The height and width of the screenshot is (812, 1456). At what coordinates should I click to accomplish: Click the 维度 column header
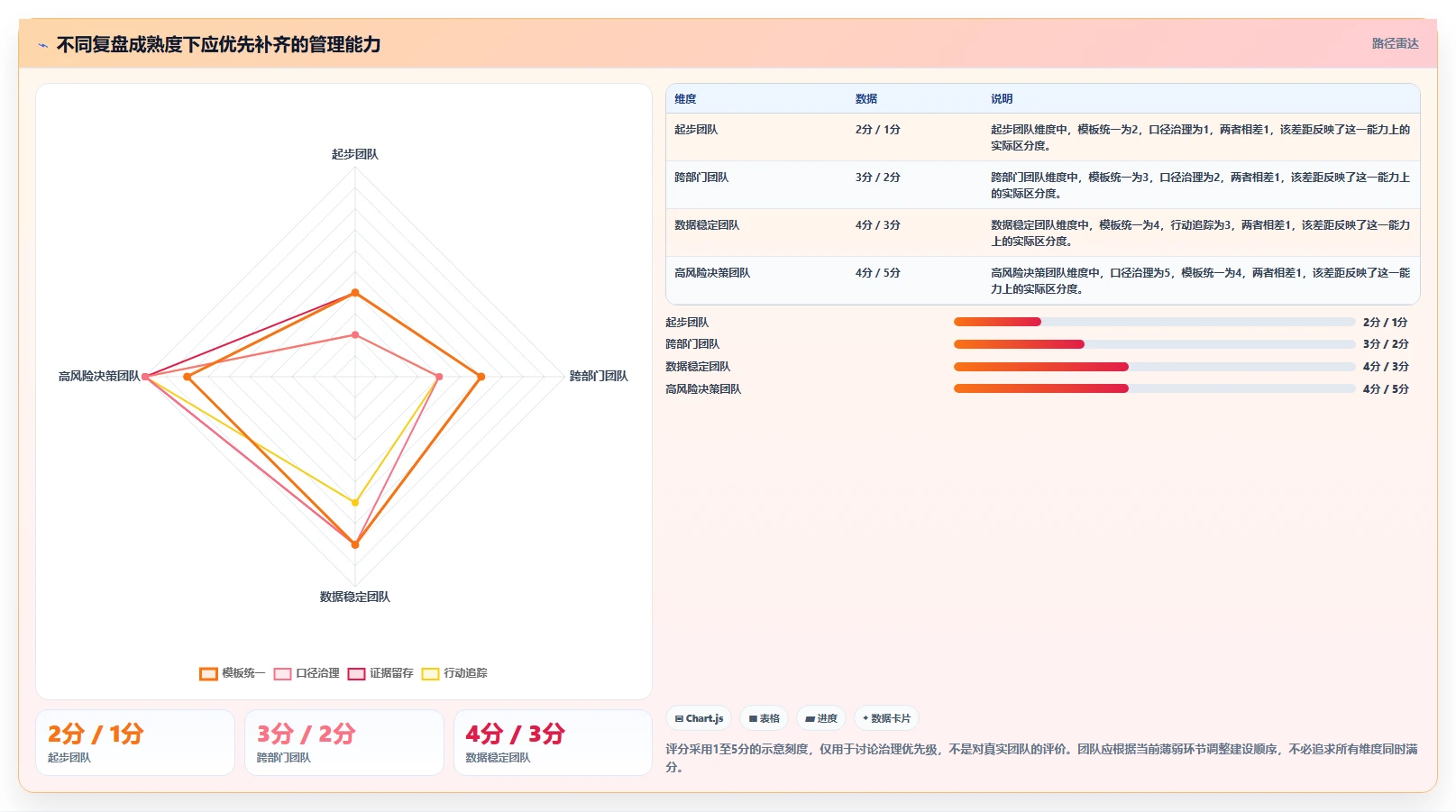(685, 99)
